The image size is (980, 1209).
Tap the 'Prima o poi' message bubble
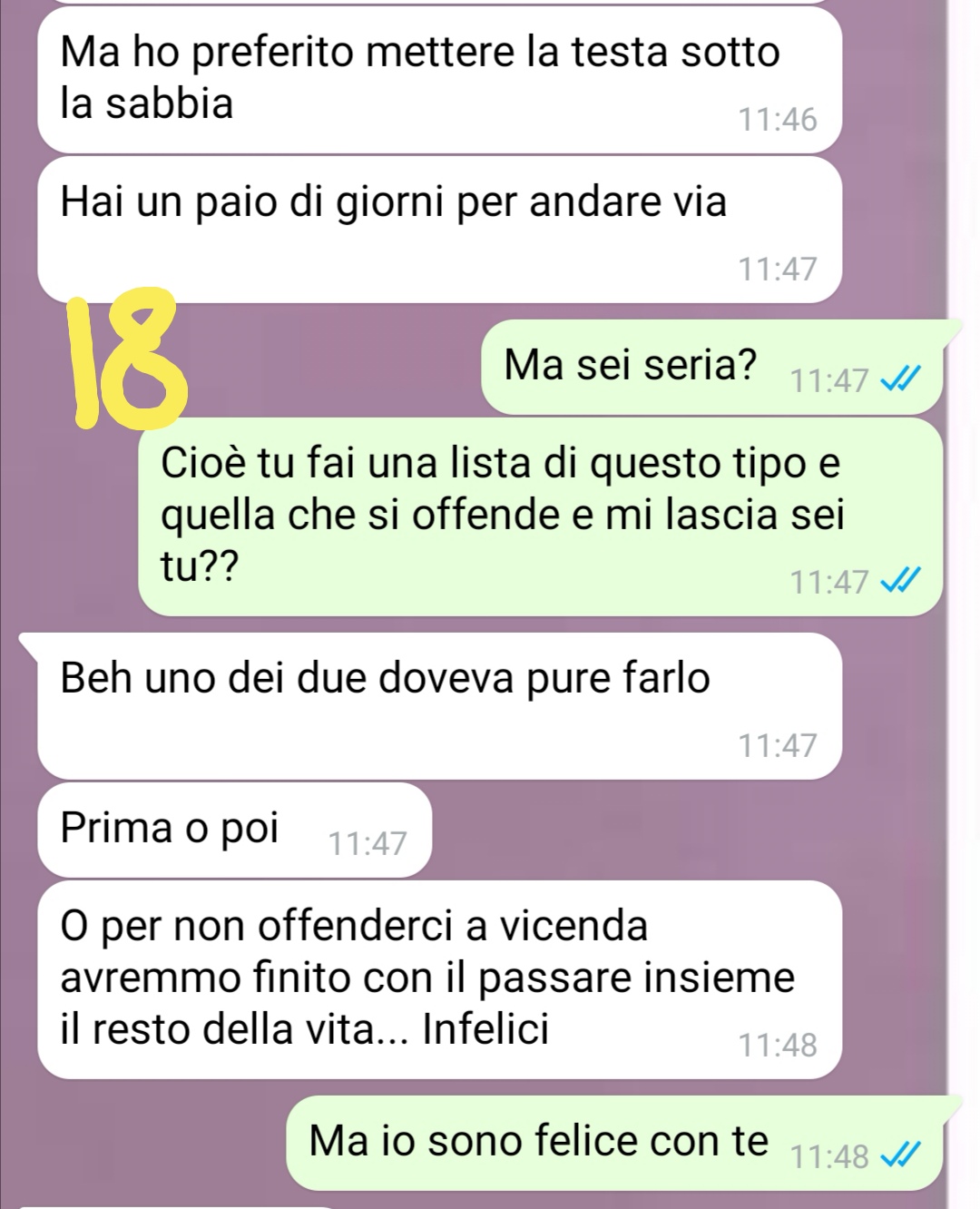click(x=234, y=830)
